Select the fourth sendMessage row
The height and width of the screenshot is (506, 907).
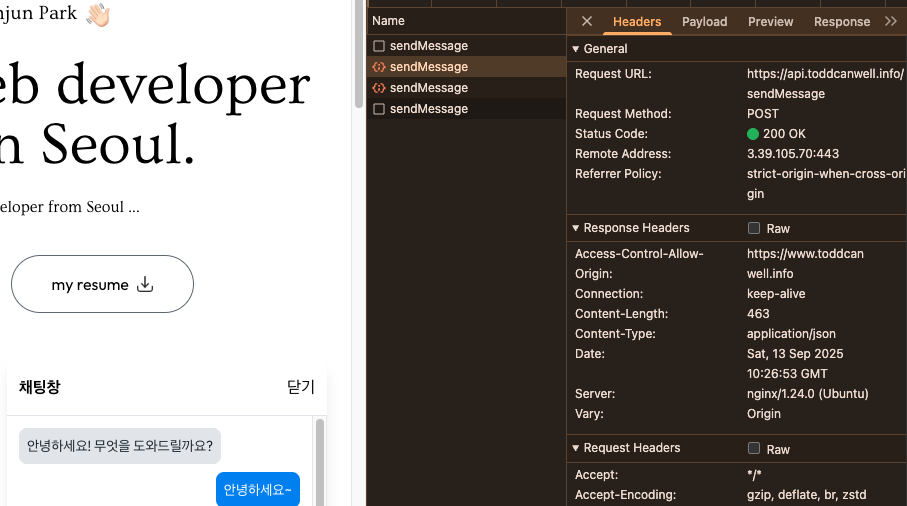coord(466,109)
